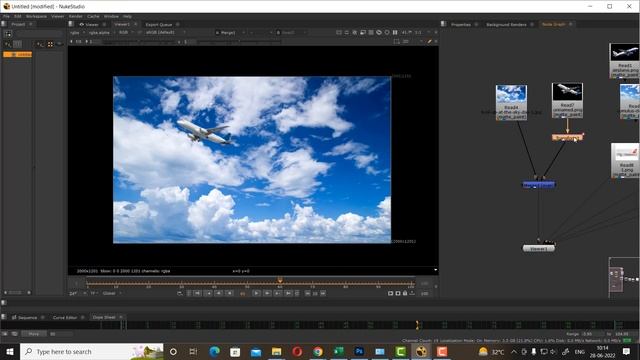
Task: Open the frames per second dropdown
Action: coord(77,293)
